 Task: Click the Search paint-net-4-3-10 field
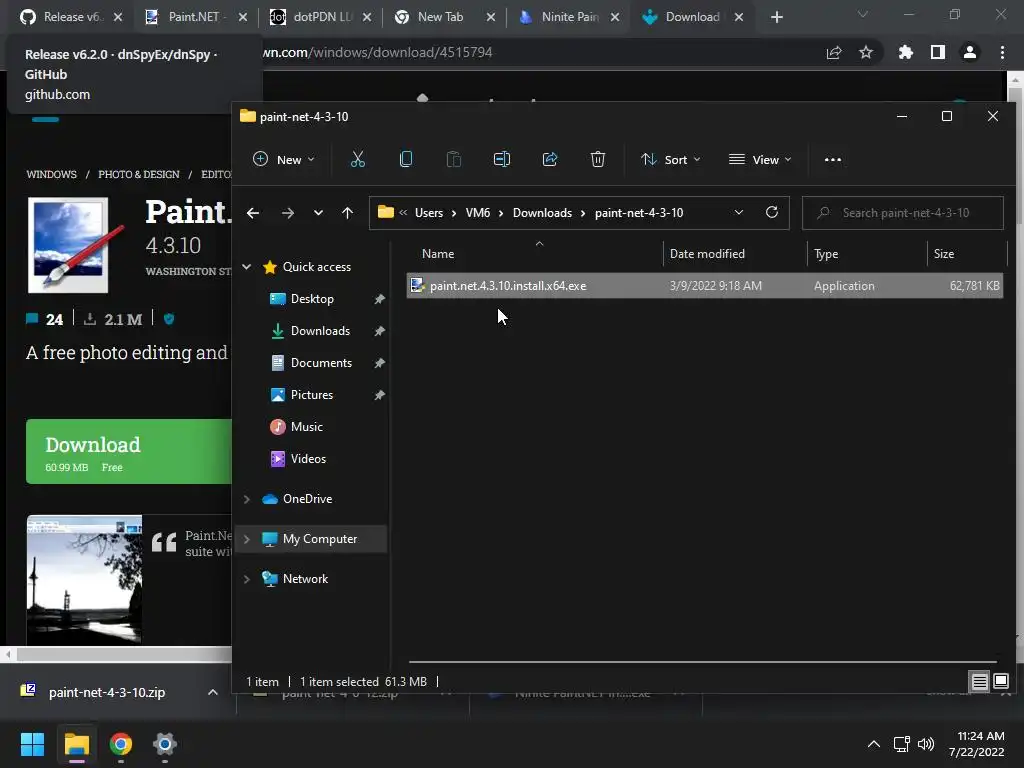903,213
